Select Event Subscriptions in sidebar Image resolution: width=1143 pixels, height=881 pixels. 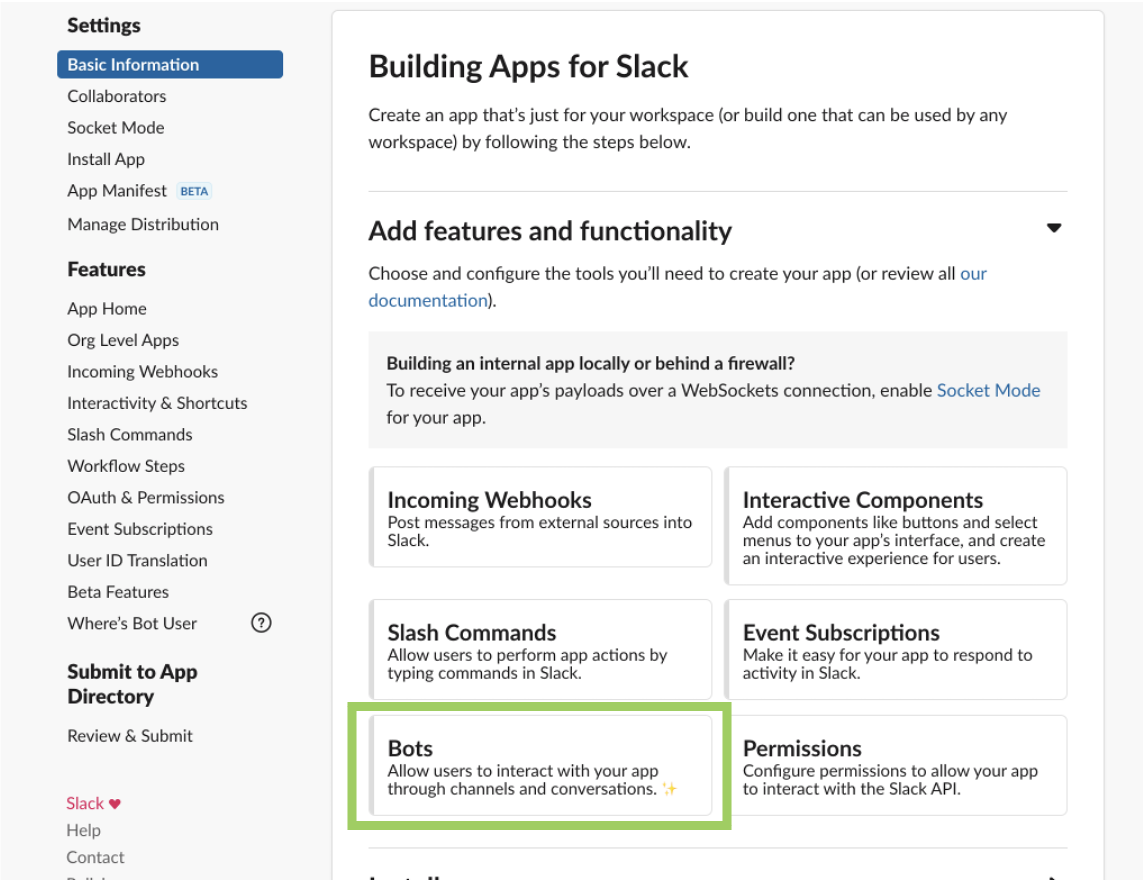tap(140, 529)
